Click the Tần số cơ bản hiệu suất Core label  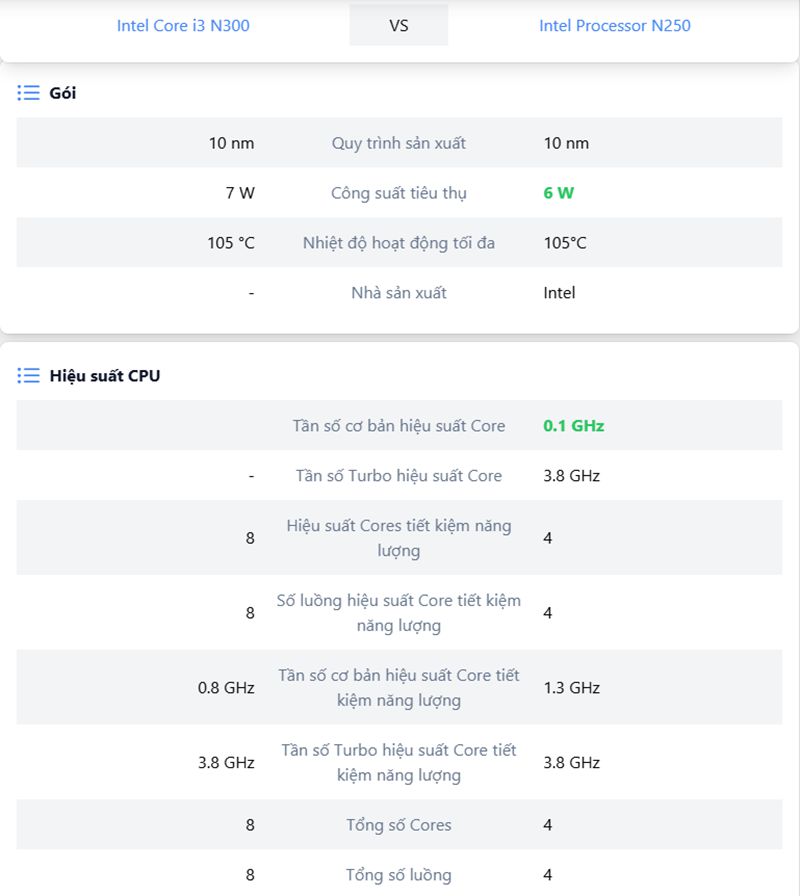398,426
